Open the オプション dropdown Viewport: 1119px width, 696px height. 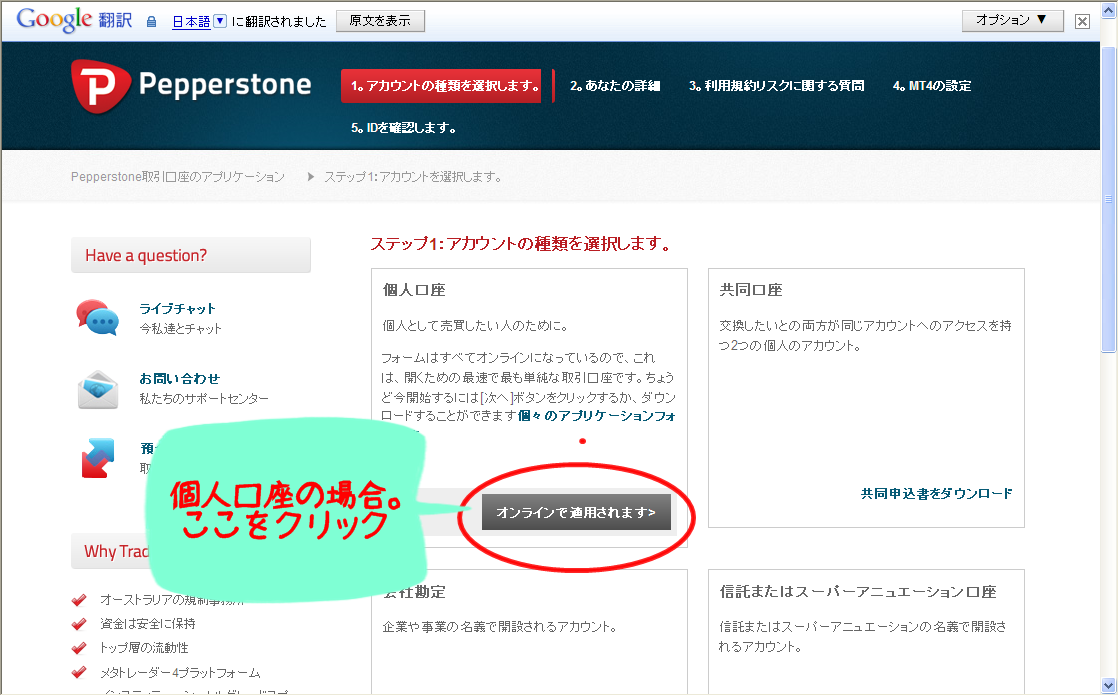(x=1013, y=20)
